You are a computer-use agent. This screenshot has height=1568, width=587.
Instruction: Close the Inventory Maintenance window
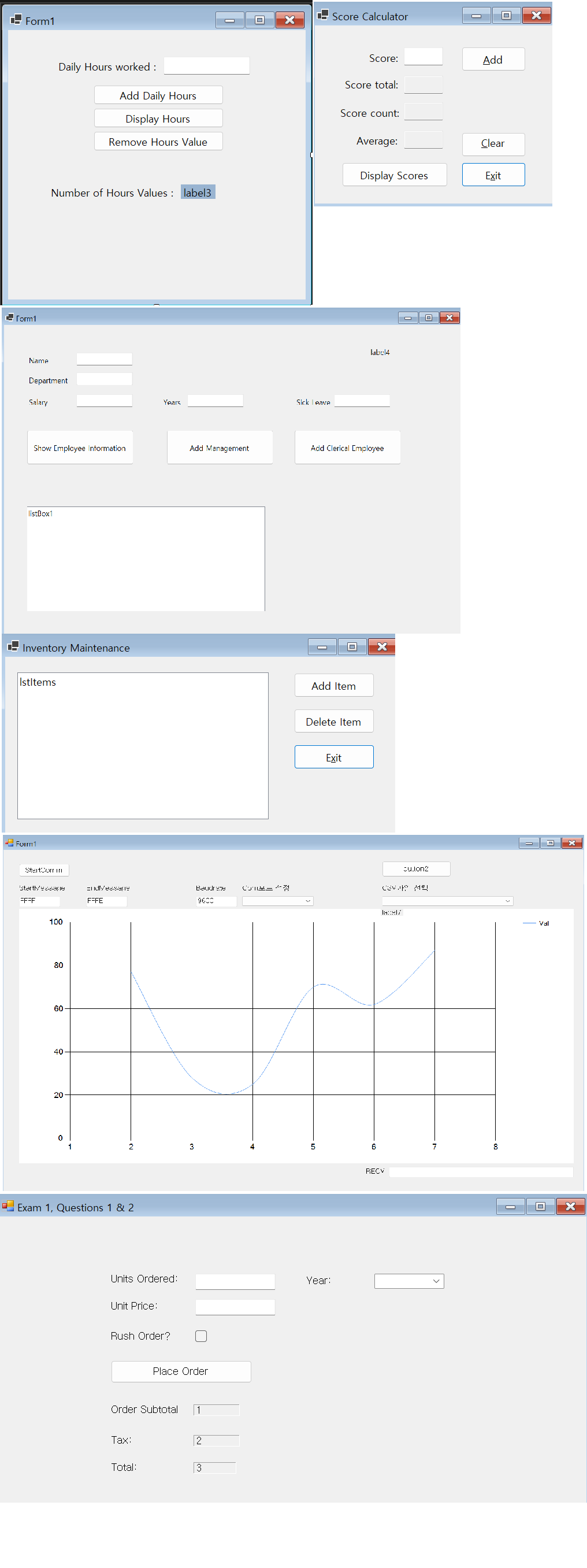[x=381, y=646]
